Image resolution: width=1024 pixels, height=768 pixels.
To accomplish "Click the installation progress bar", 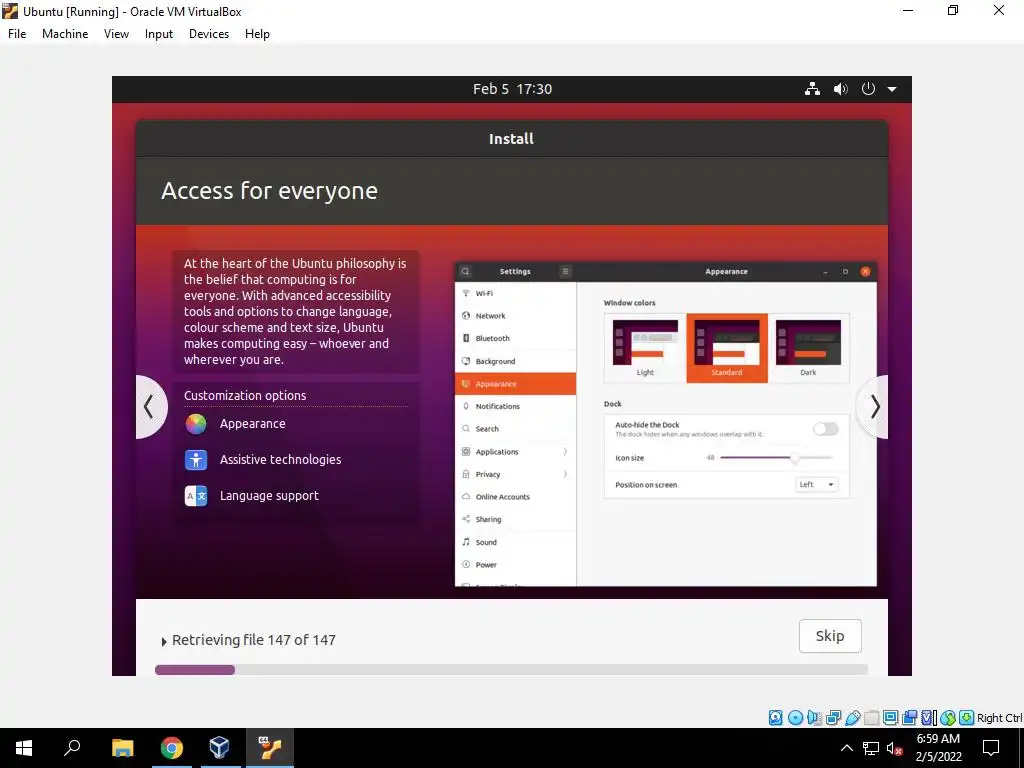I will pyautogui.click(x=511, y=669).
